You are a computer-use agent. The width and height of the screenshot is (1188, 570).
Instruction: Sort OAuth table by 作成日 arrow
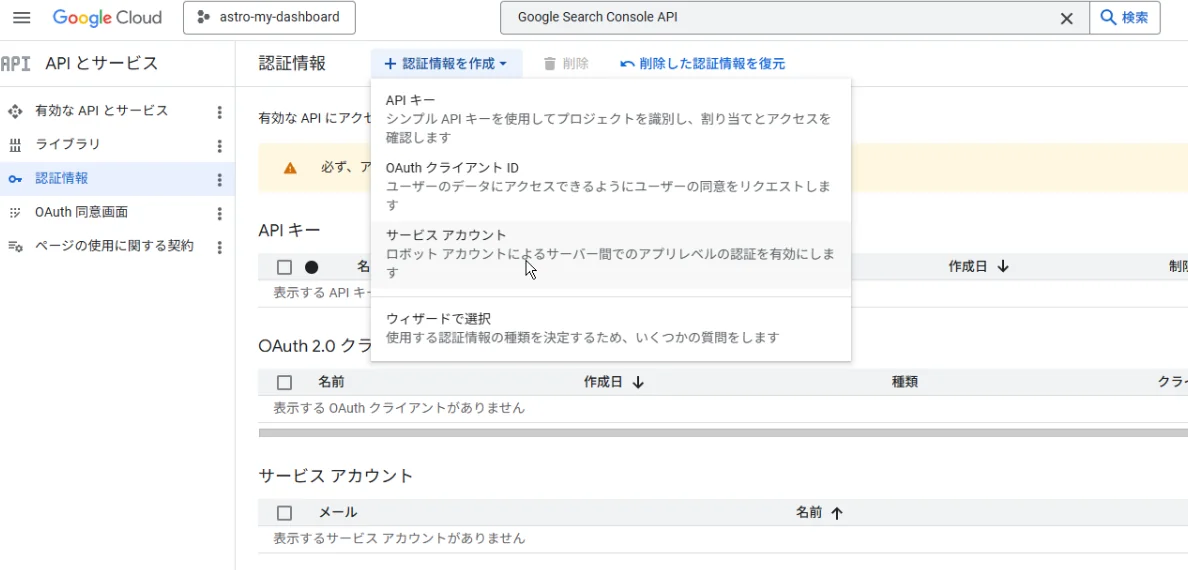click(638, 382)
